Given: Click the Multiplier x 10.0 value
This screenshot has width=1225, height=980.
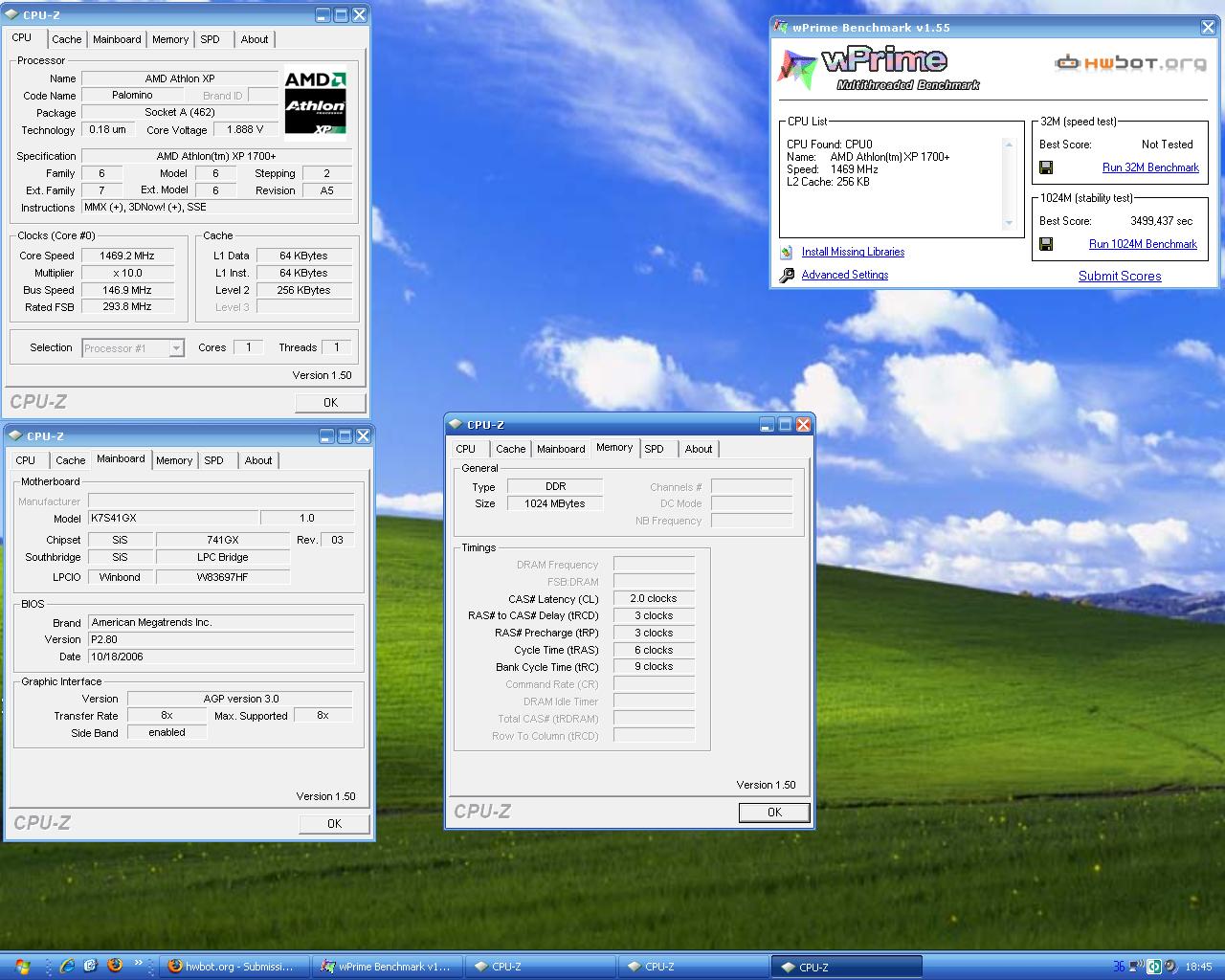Looking at the screenshot, I should tap(127, 274).
